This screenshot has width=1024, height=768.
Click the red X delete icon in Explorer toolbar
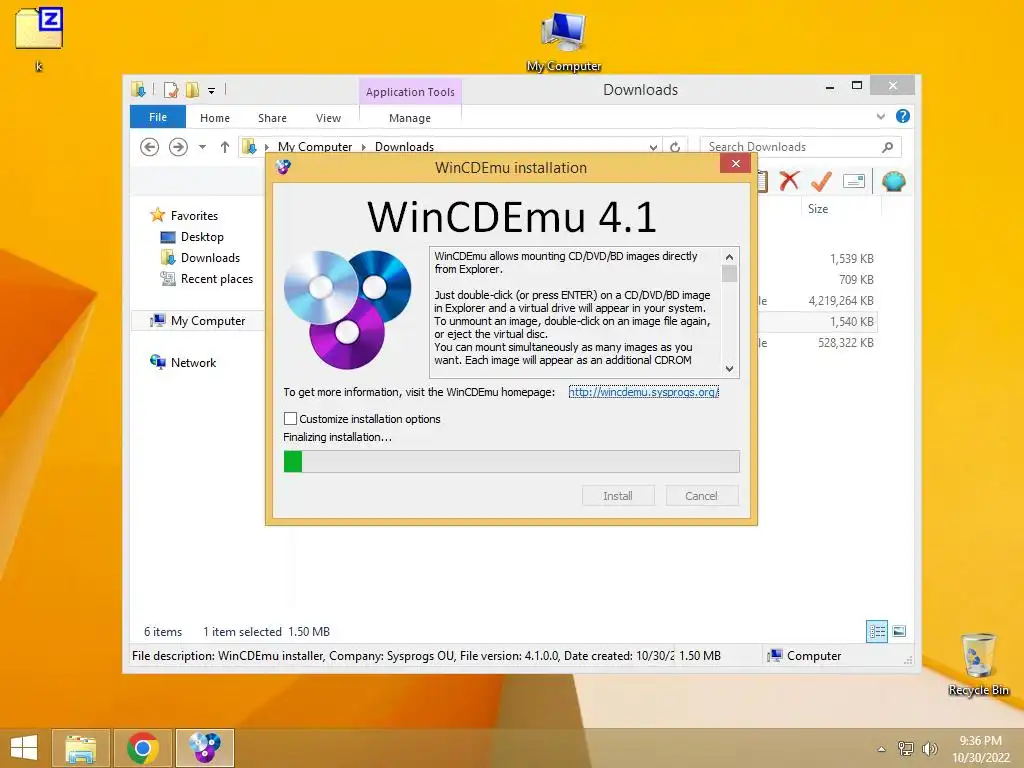pyautogui.click(x=789, y=181)
